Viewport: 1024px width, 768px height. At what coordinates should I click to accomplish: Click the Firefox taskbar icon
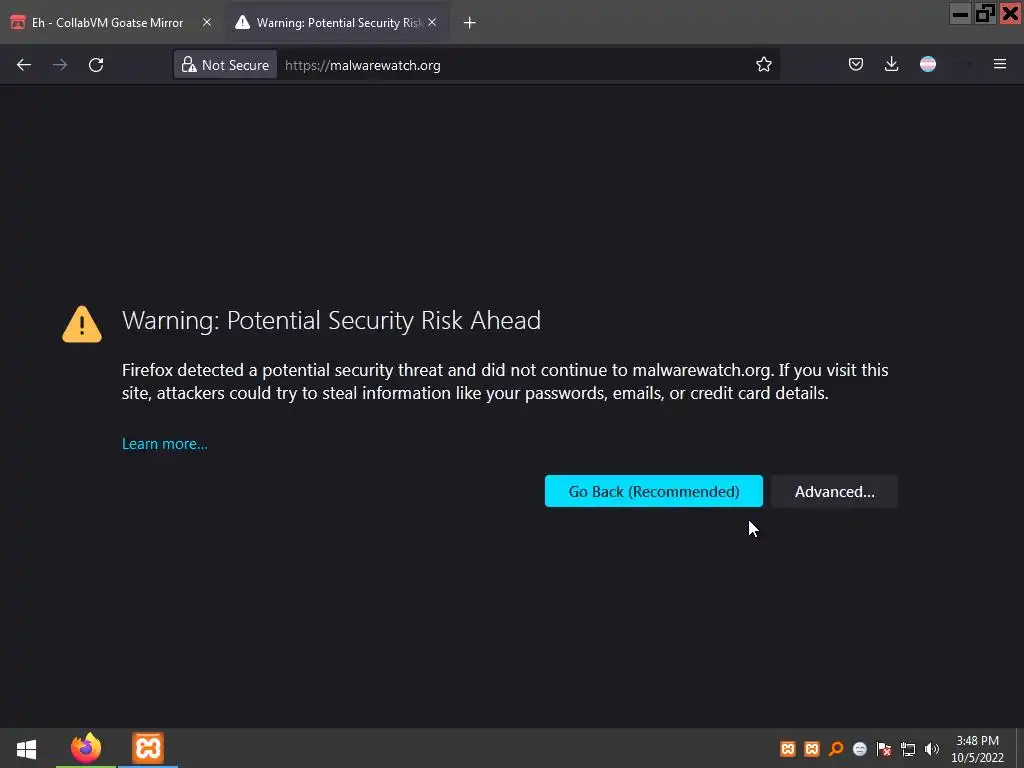pos(86,748)
